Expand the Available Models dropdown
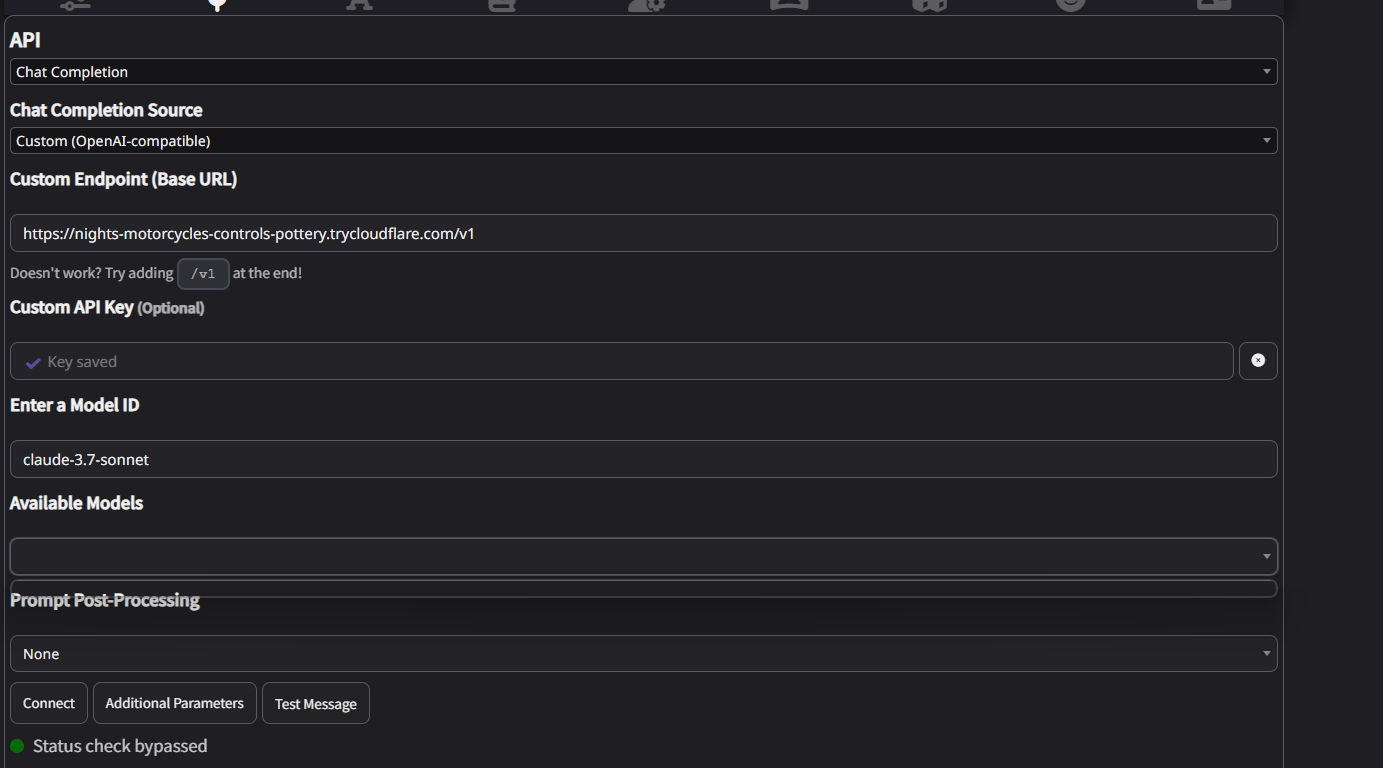 coord(643,556)
